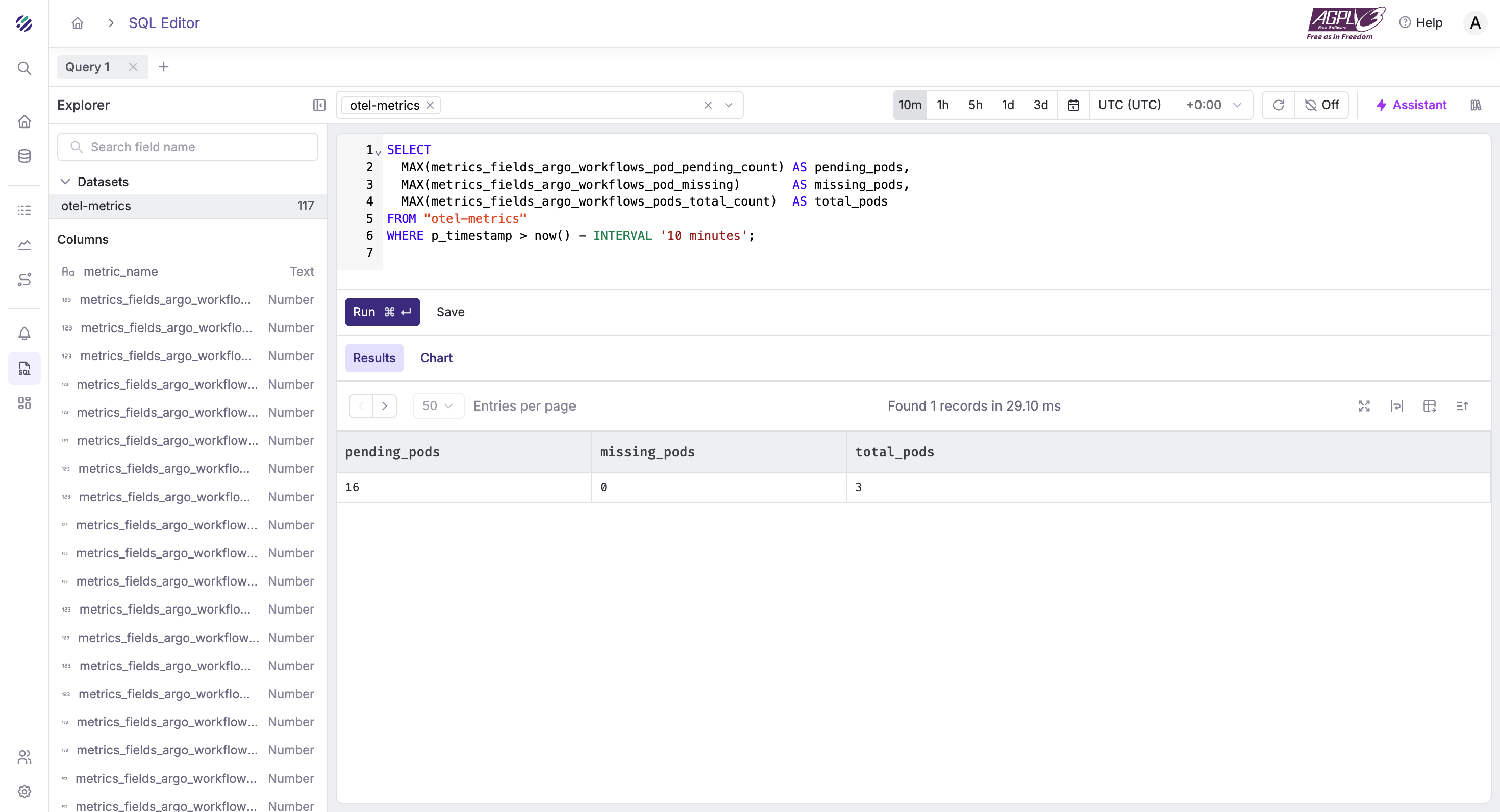Click the datasets database icon in sidebar

[x=24, y=156]
